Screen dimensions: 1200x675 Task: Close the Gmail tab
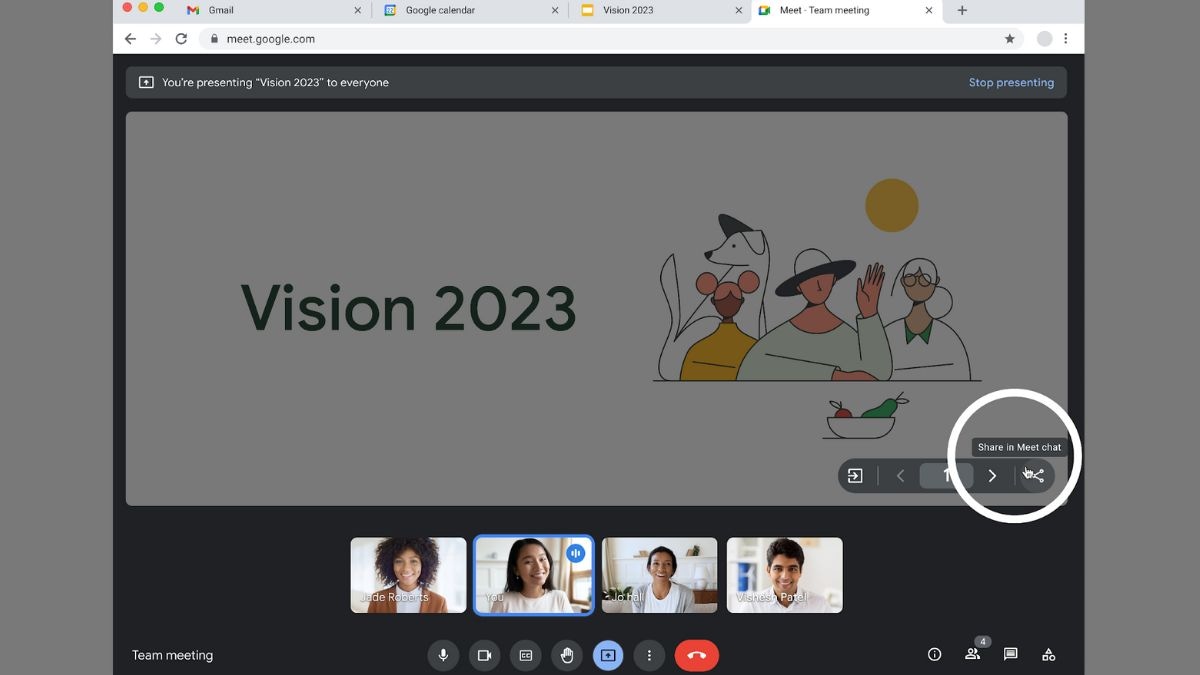[x=358, y=10]
